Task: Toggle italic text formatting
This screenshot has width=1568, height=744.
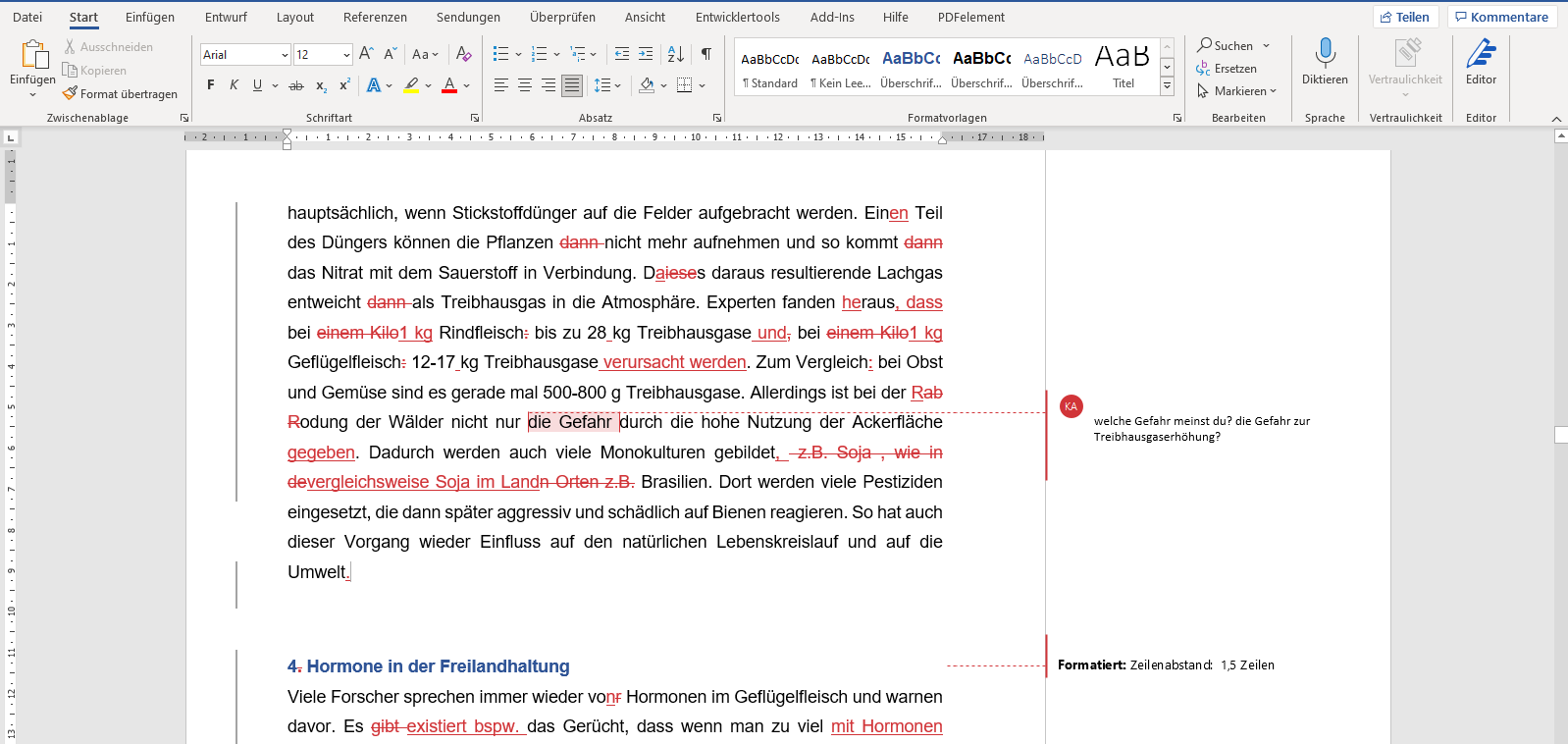Action: 234,85
